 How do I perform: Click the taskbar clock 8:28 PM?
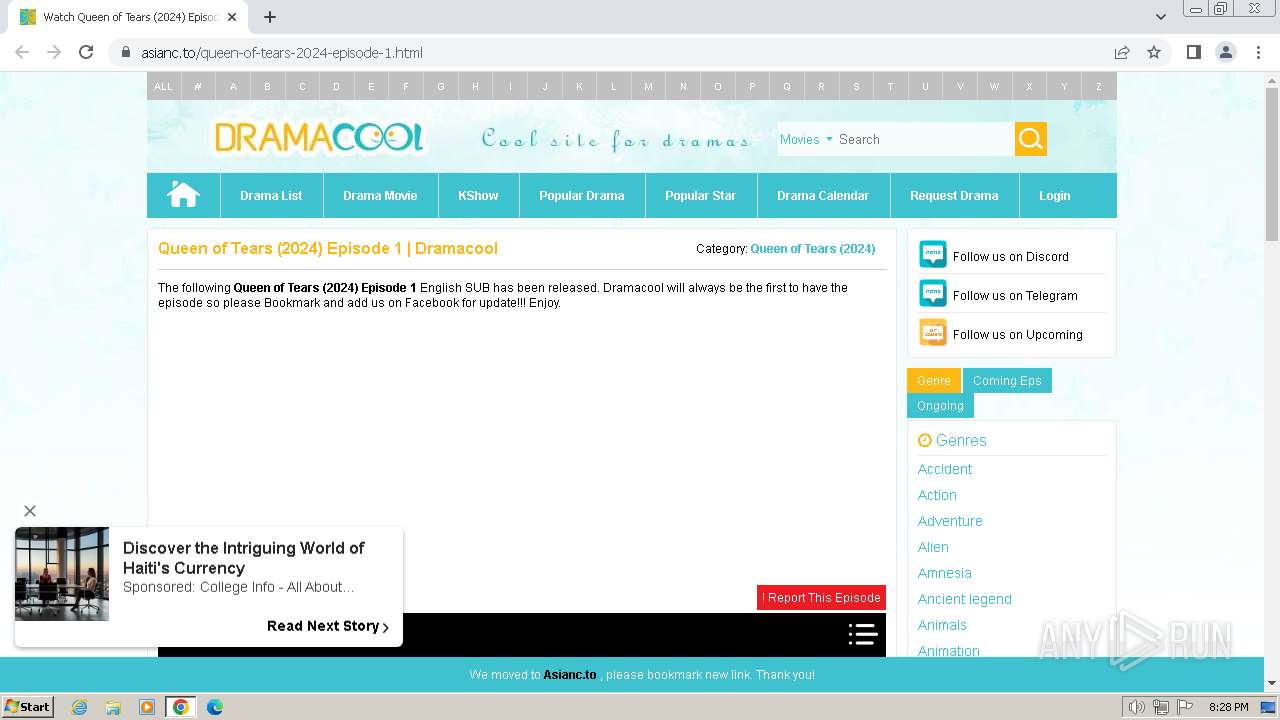point(1228,707)
